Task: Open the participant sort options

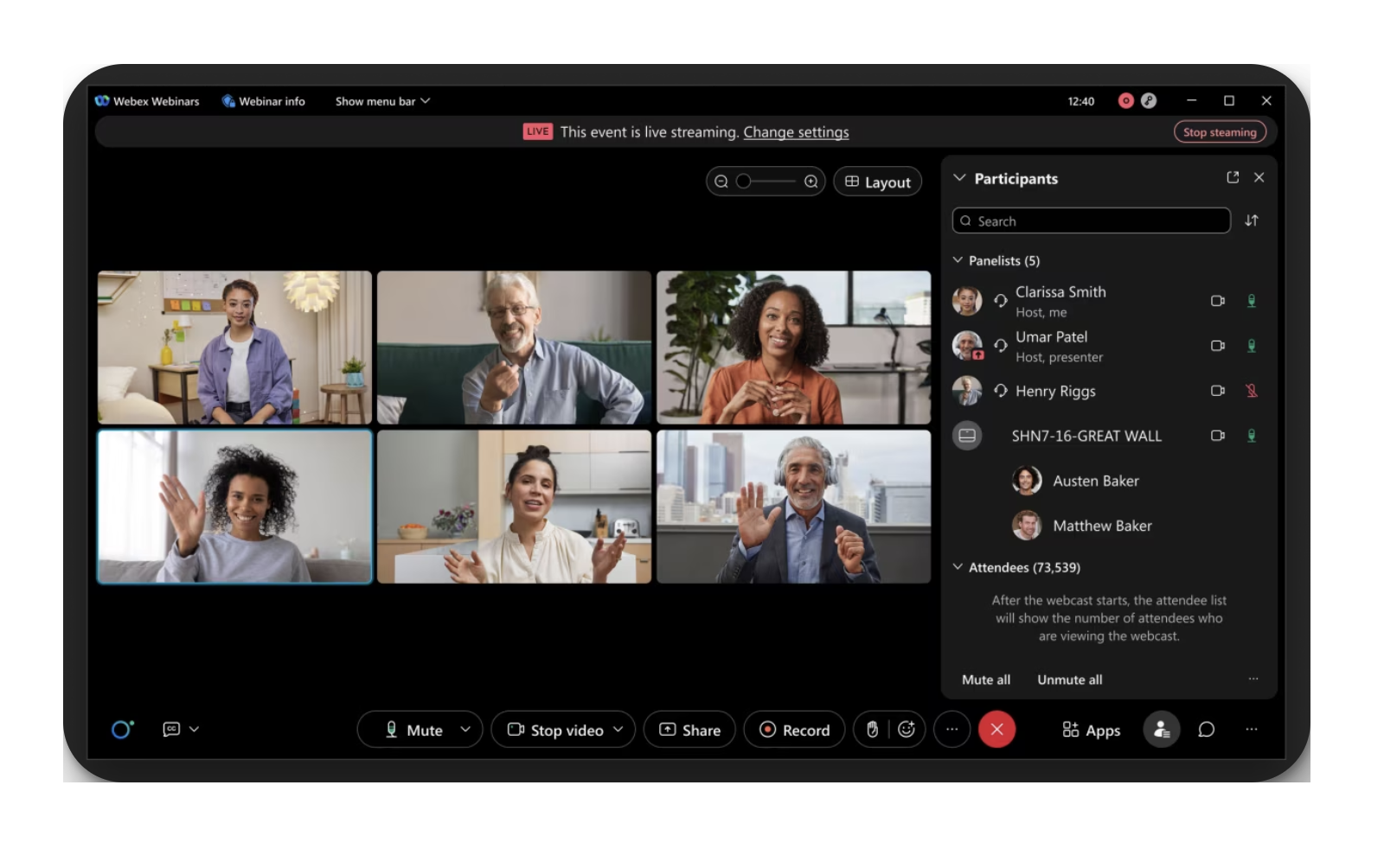Action: (x=1251, y=220)
